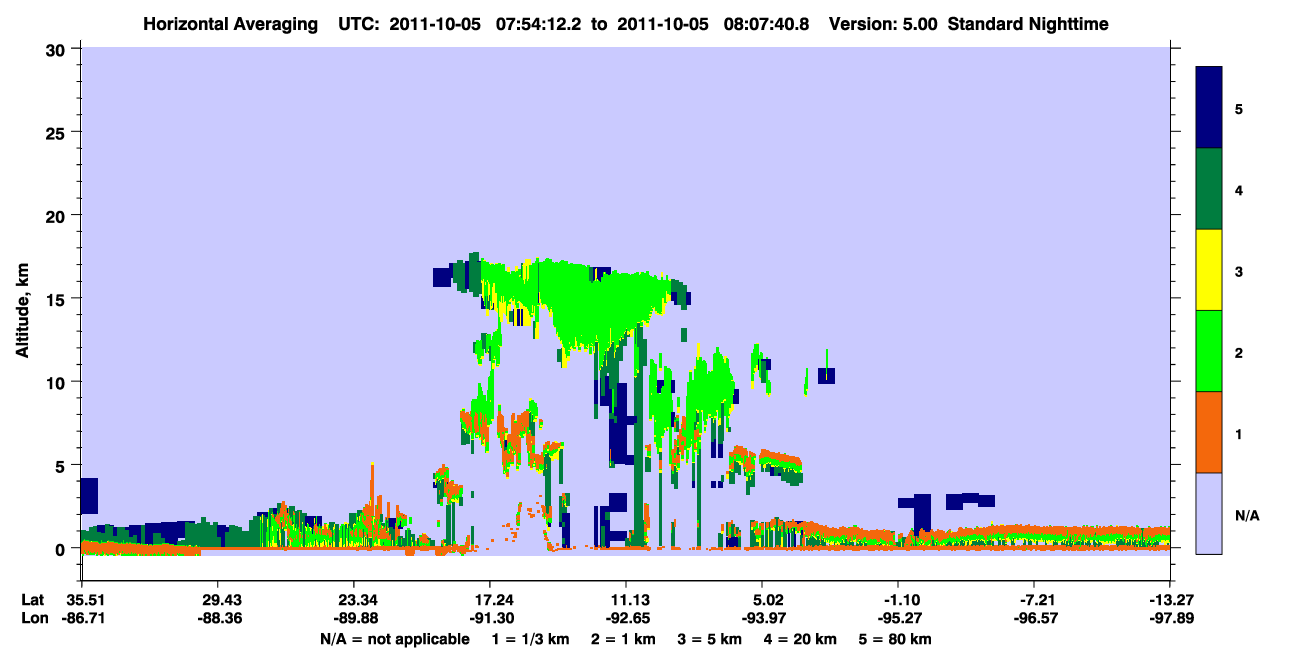Click the latitude value 23.34
The height and width of the screenshot is (667, 1300).
(353, 600)
